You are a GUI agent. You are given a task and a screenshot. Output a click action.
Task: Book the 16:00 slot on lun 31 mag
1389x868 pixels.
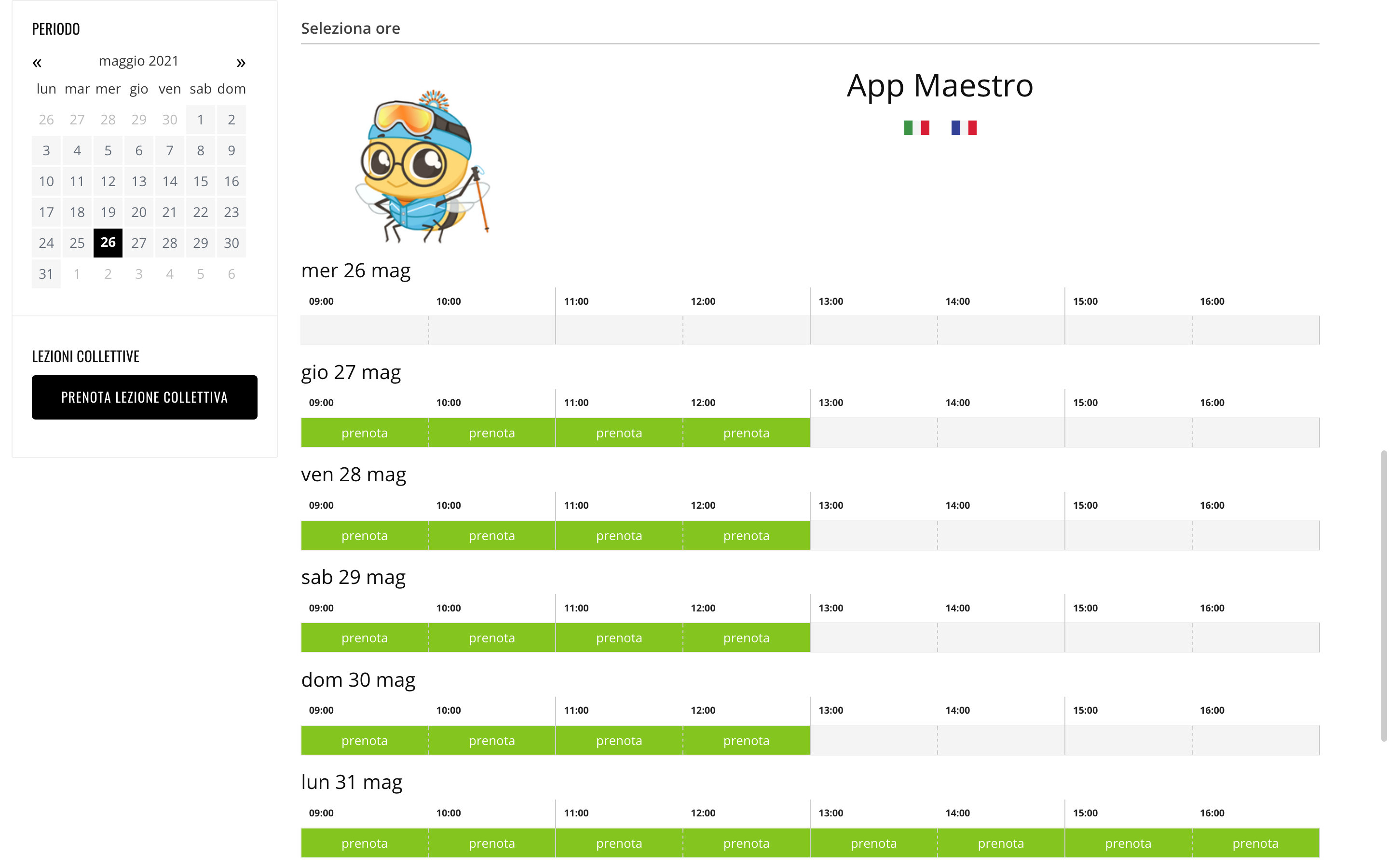click(x=1255, y=843)
